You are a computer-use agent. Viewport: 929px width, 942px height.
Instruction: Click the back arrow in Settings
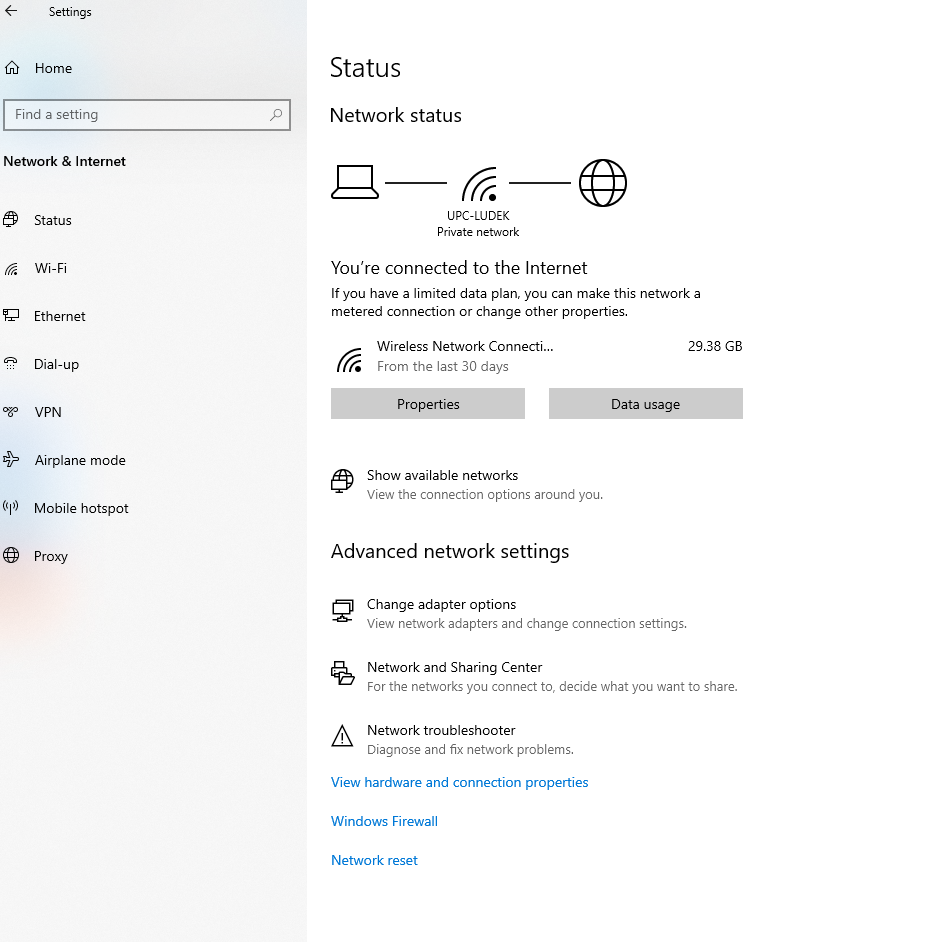pos(12,12)
